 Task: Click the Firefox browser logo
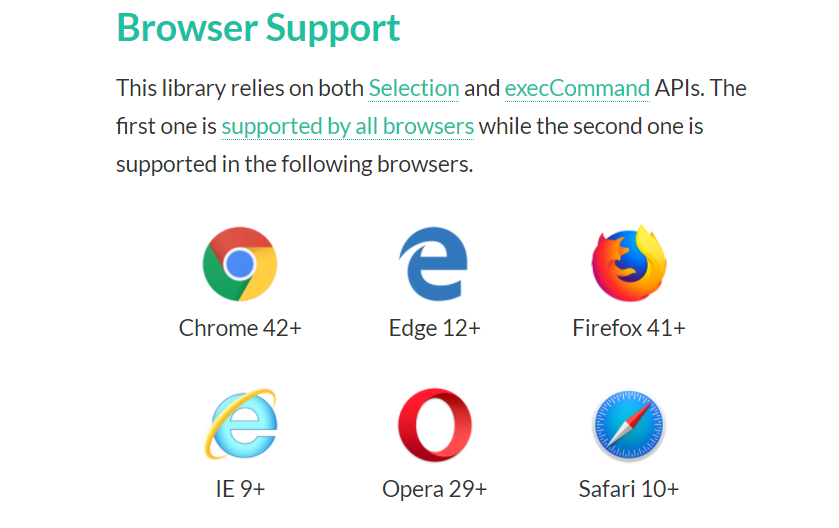tap(629, 263)
